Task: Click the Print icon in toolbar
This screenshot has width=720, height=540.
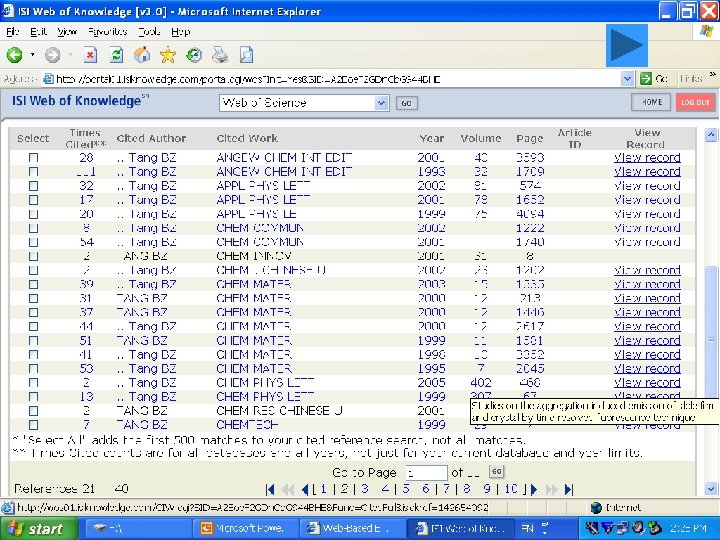Action: pos(220,55)
